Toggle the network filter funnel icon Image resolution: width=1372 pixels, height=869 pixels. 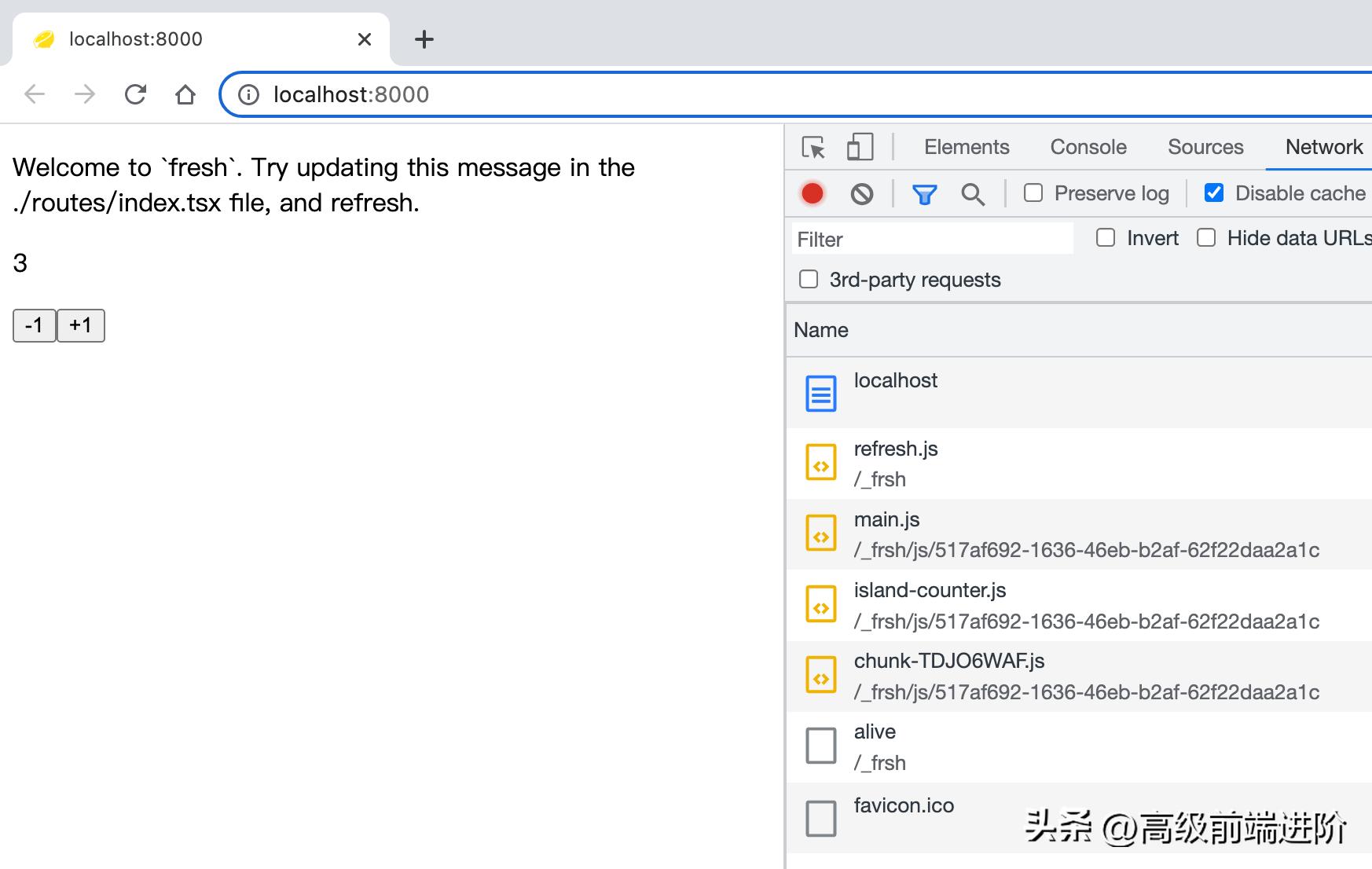pos(925,194)
